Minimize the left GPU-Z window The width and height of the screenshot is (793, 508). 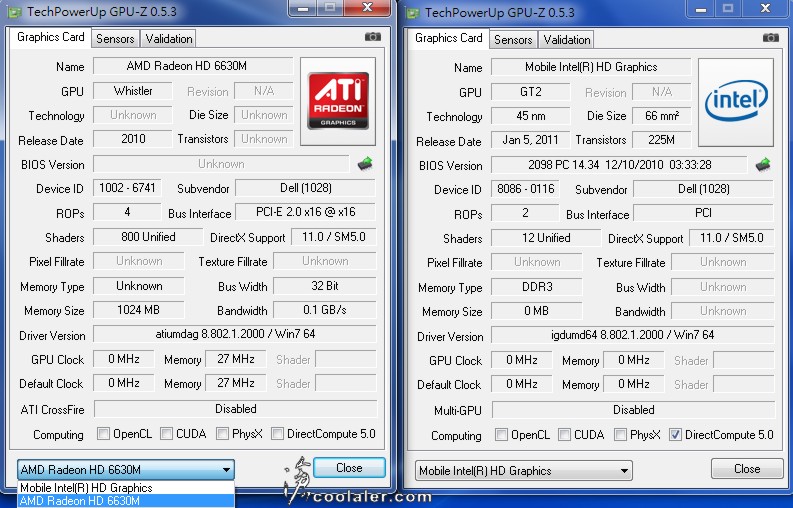[303, 8]
